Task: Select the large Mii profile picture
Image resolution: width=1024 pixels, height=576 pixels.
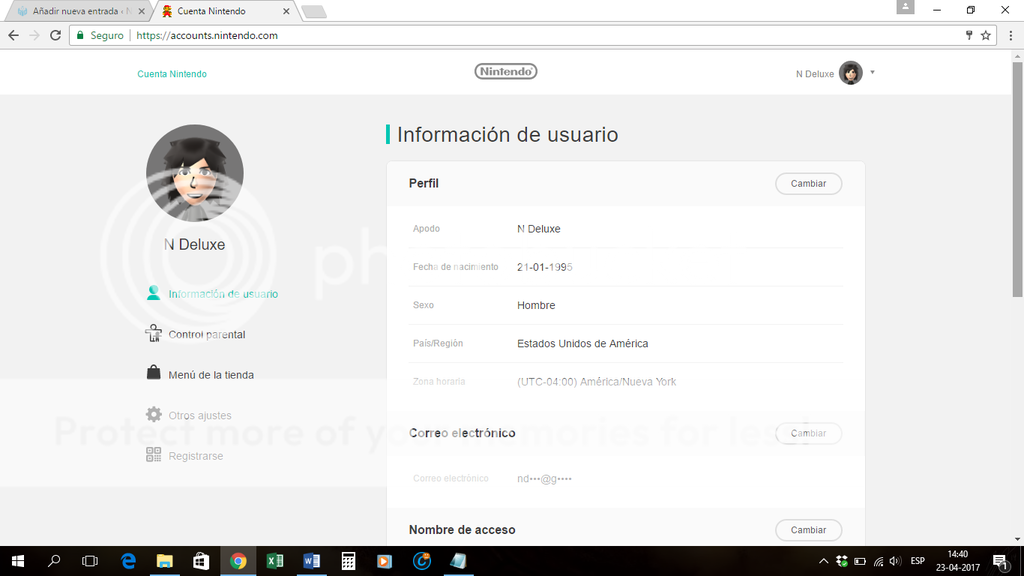Action: click(195, 173)
